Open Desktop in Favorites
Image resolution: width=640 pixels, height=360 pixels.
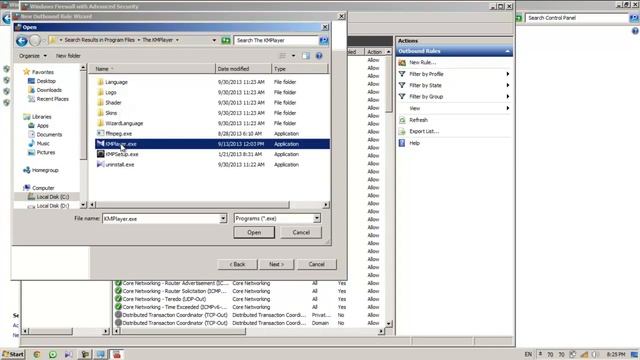(x=46, y=81)
